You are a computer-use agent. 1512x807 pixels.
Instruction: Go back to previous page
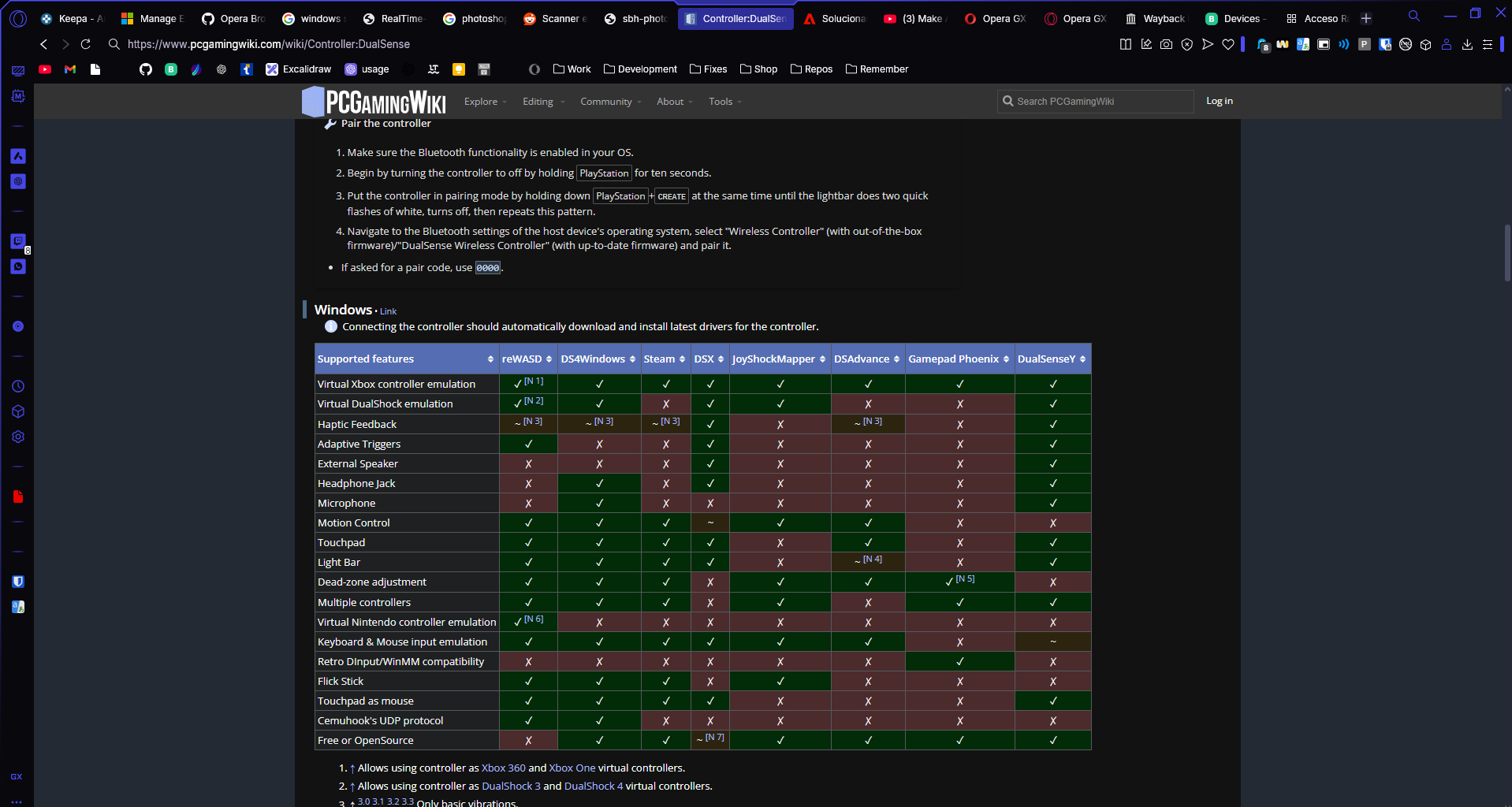(x=44, y=44)
